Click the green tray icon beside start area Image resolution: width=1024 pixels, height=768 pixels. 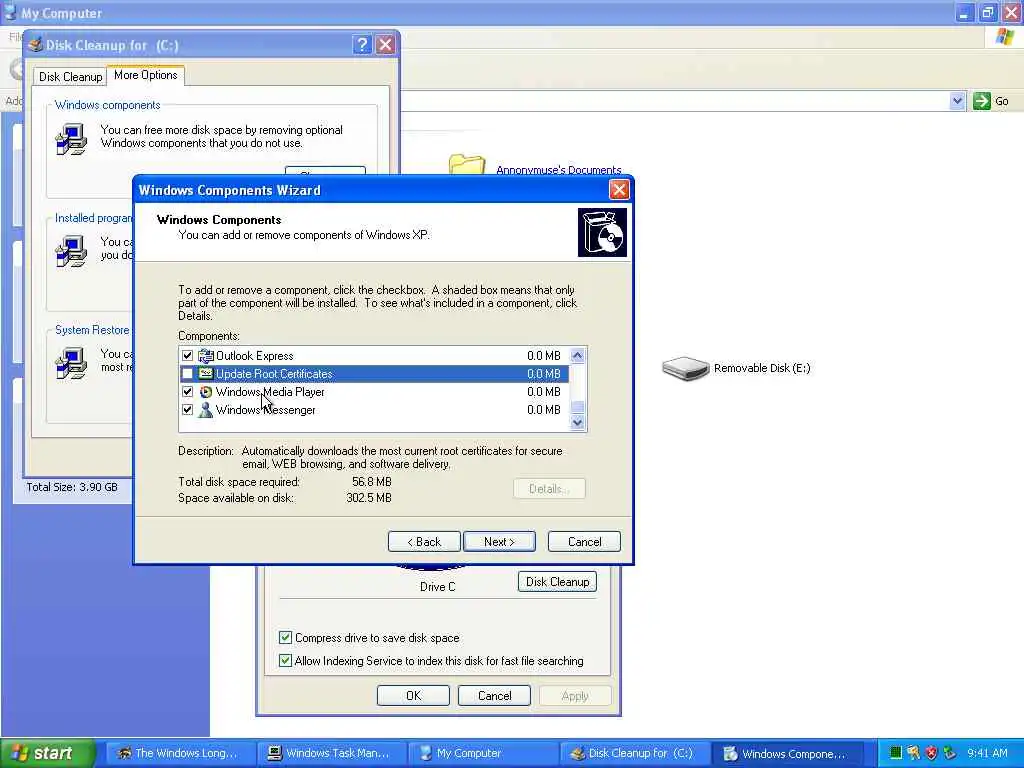click(x=896, y=753)
